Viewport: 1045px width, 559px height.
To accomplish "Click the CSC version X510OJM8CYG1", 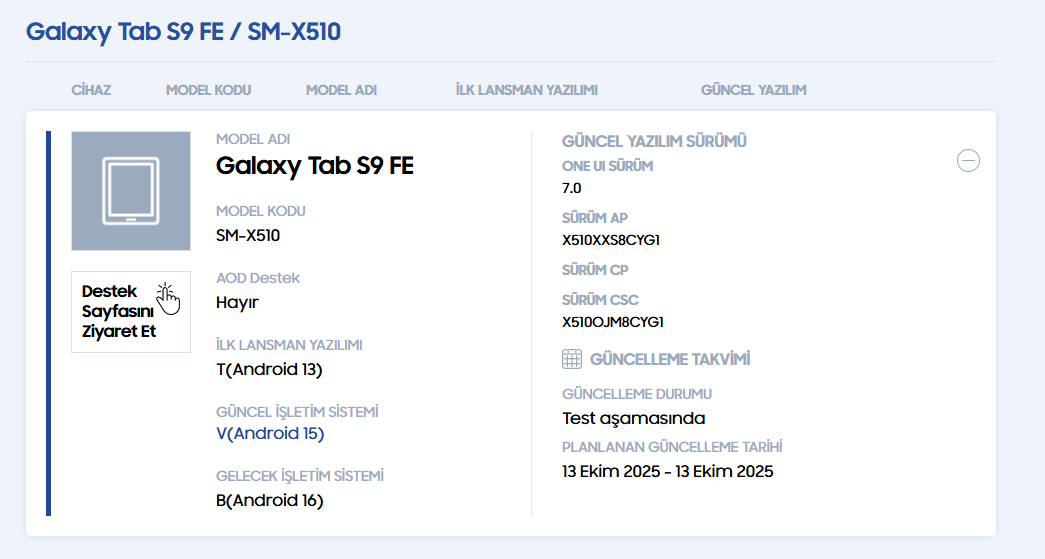I will pos(613,322).
